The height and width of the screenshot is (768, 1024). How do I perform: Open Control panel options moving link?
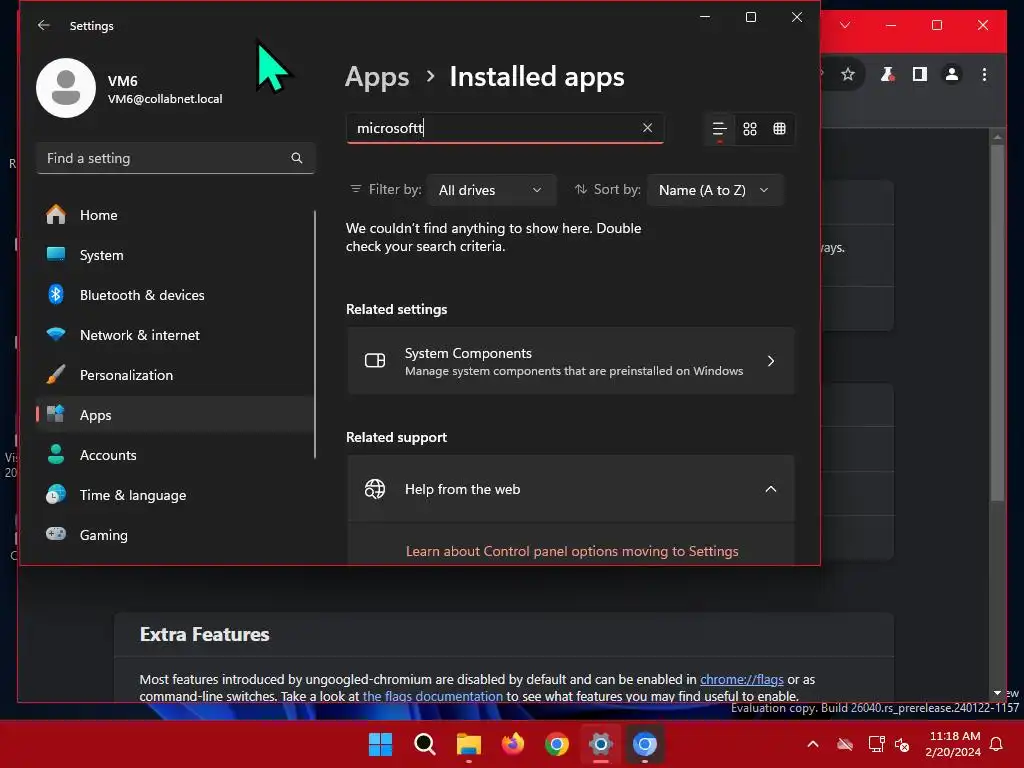(572, 551)
